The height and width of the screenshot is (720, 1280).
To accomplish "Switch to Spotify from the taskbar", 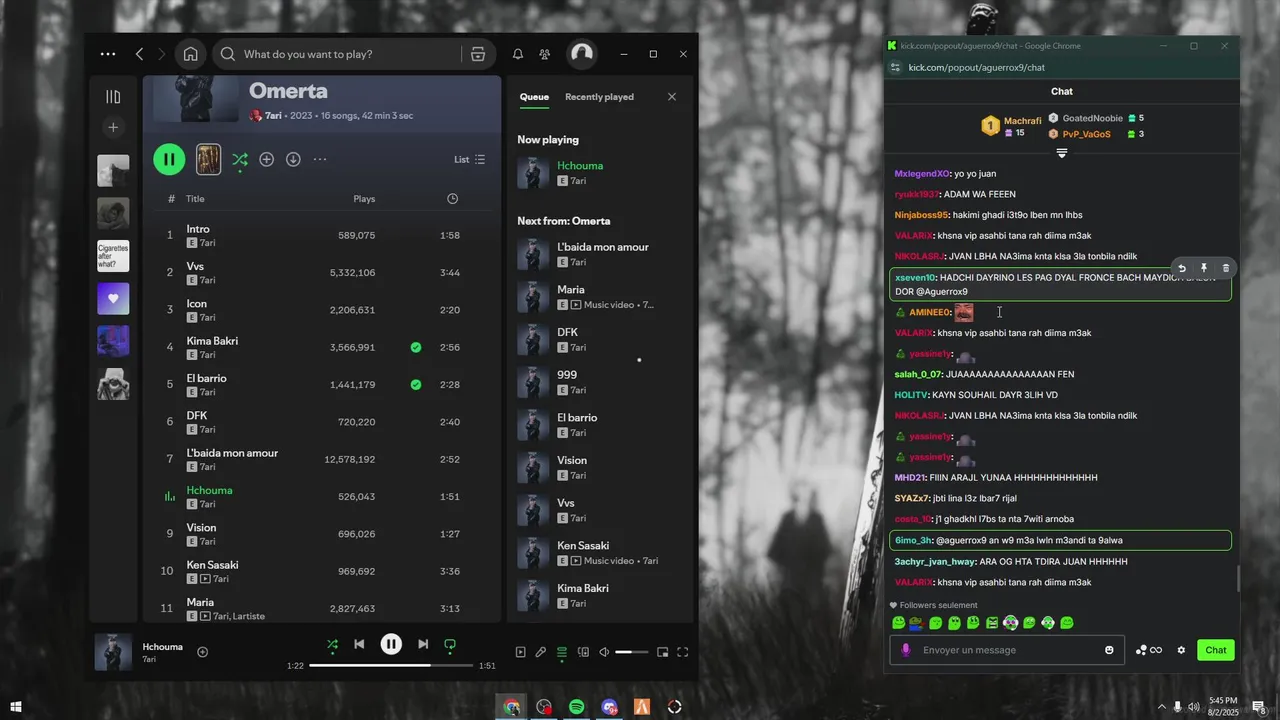I will (x=577, y=707).
